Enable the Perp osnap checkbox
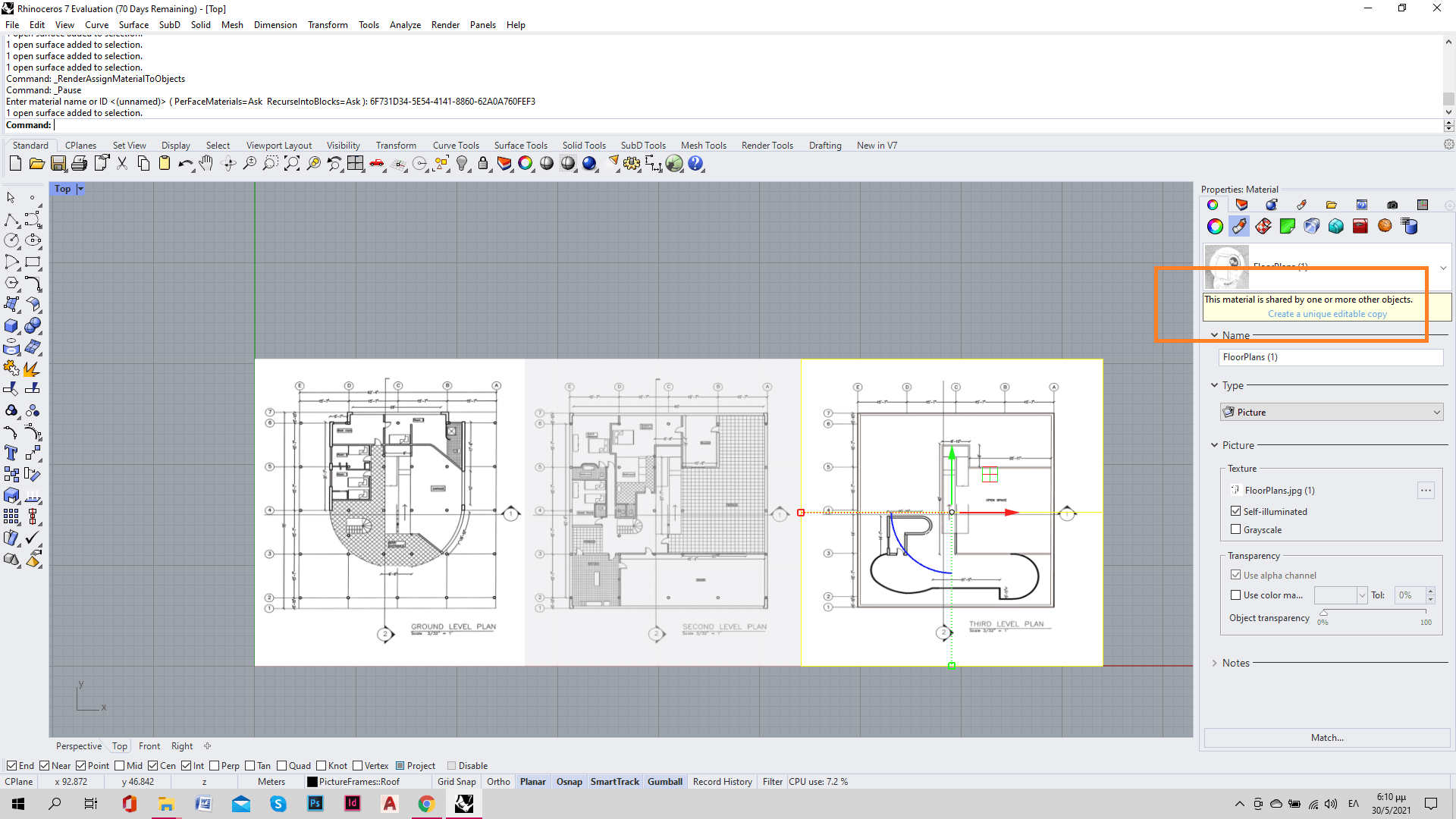This screenshot has width=1456, height=819. point(215,766)
